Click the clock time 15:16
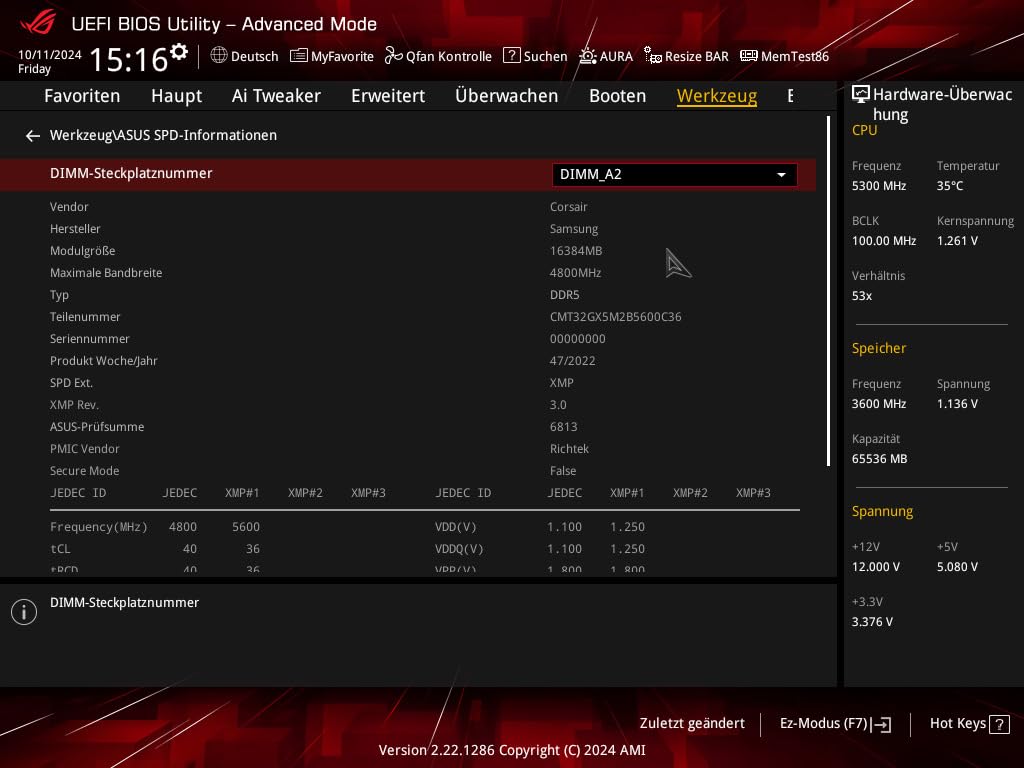The width and height of the screenshot is (1024, 768). (x=129, y=59)
